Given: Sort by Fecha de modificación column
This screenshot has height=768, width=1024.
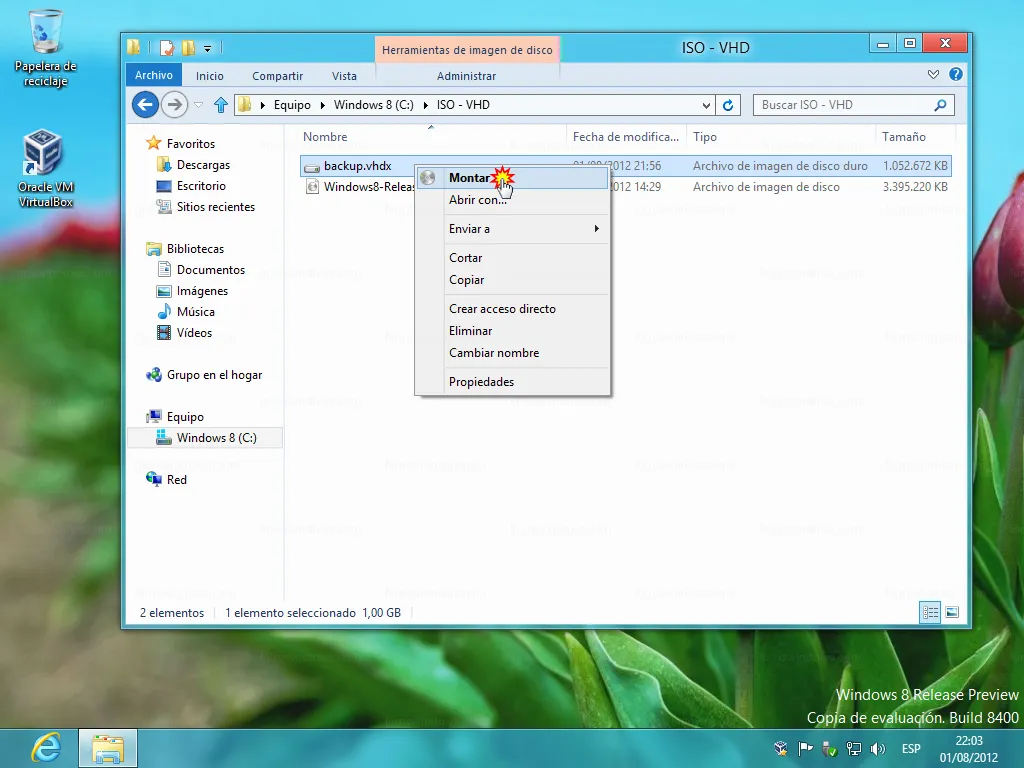Looking at the screenshot, I should click(x=626, y=136).
